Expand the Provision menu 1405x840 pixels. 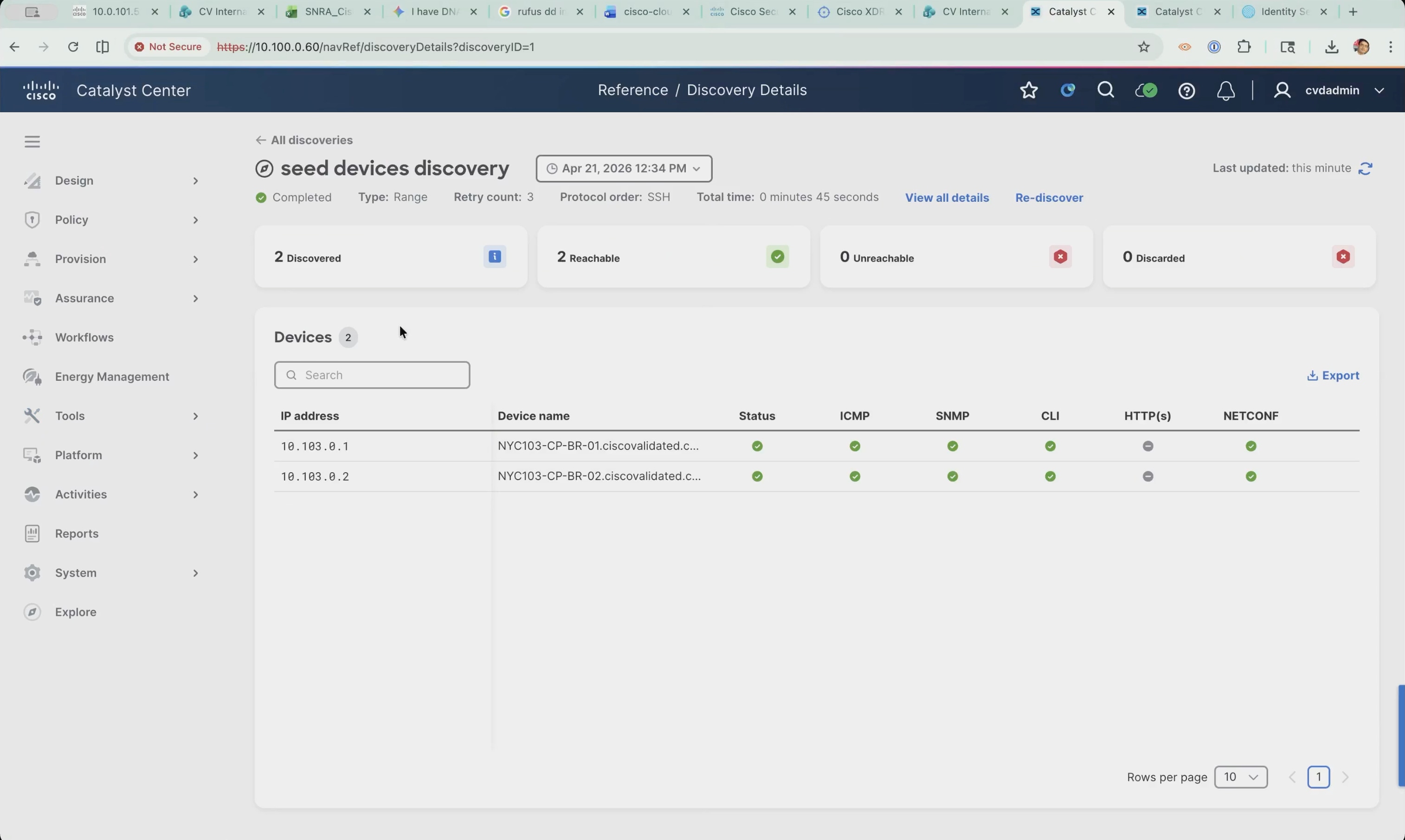112,259
